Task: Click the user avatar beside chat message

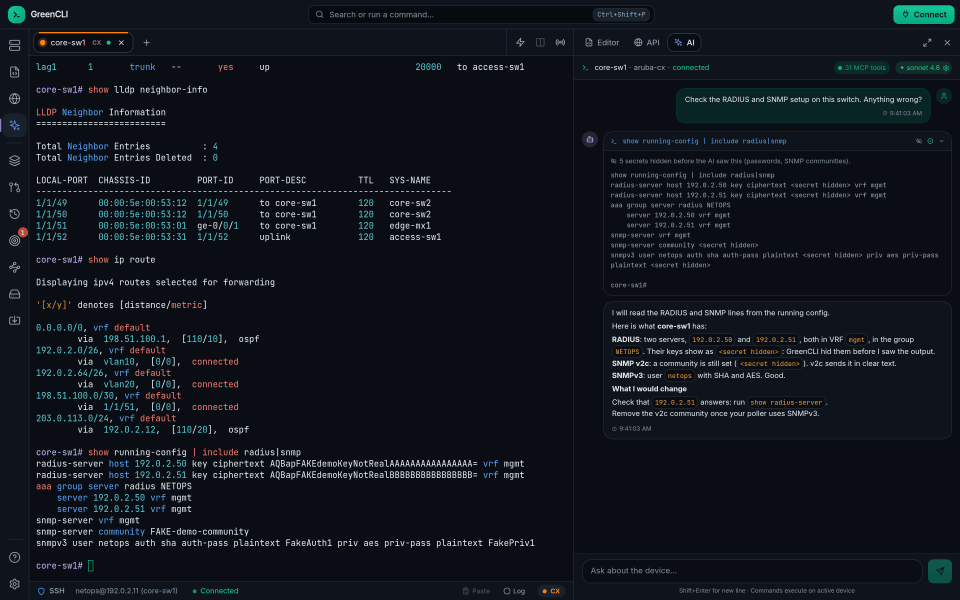Action: coord(943,96)
